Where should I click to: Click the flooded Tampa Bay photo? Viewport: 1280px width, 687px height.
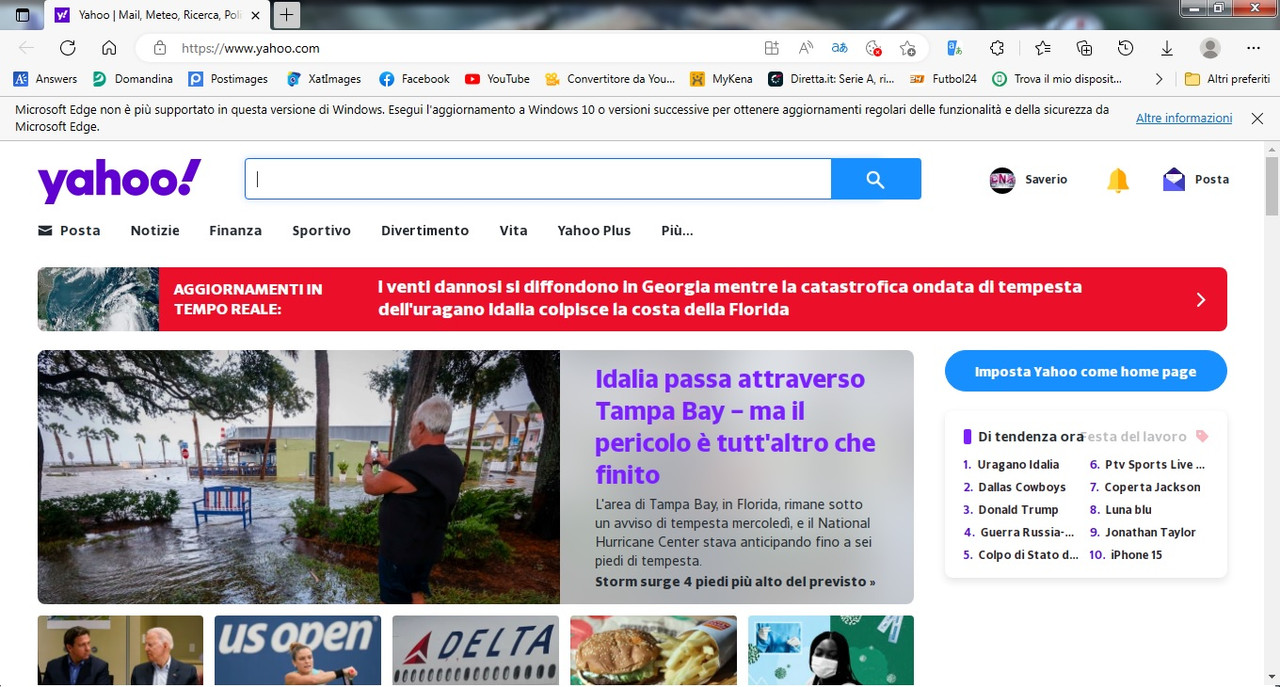[x=299, y=477]
